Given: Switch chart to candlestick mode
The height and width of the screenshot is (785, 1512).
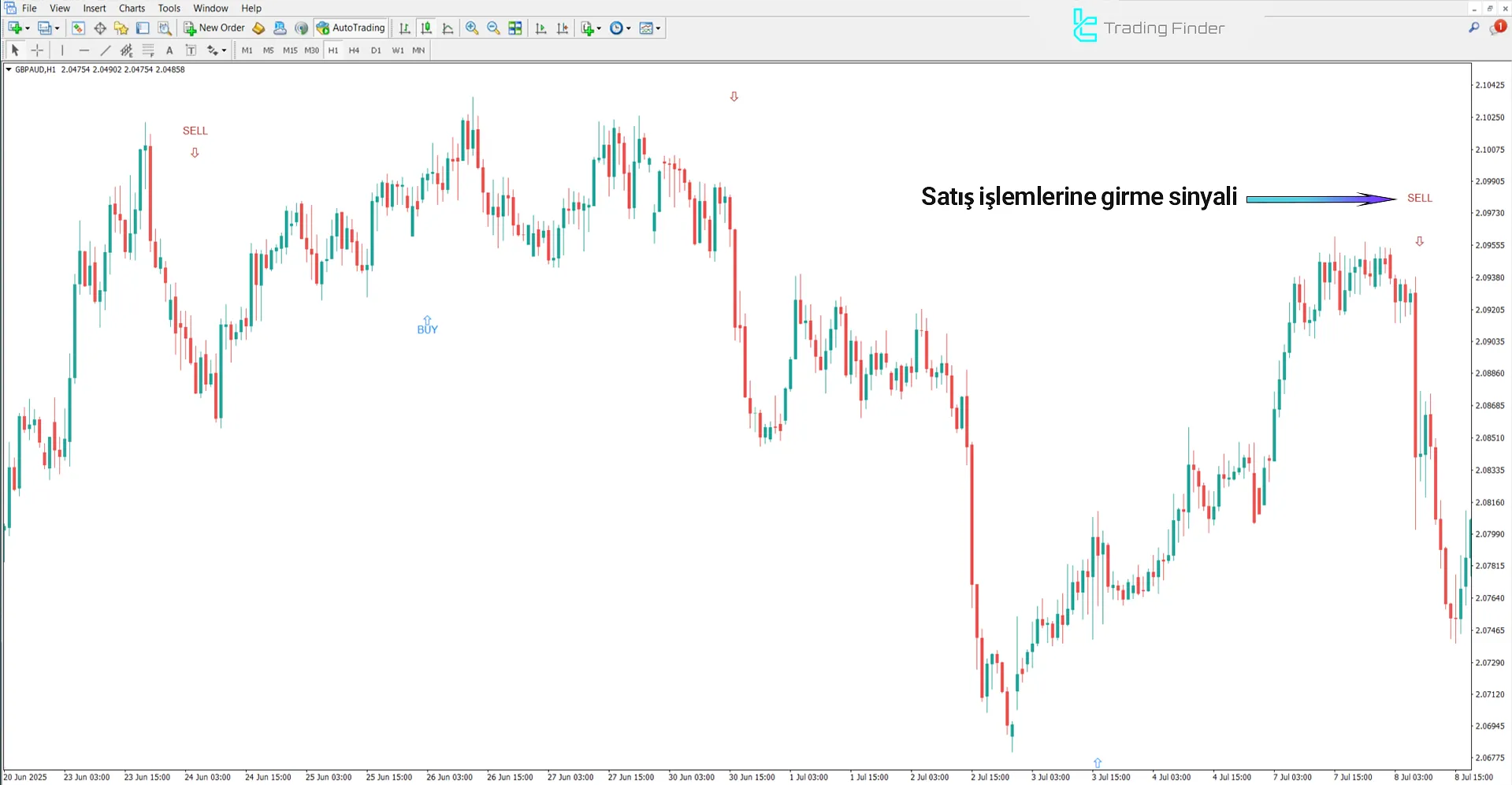Looking at the screenshot, I should pos(426,28).
